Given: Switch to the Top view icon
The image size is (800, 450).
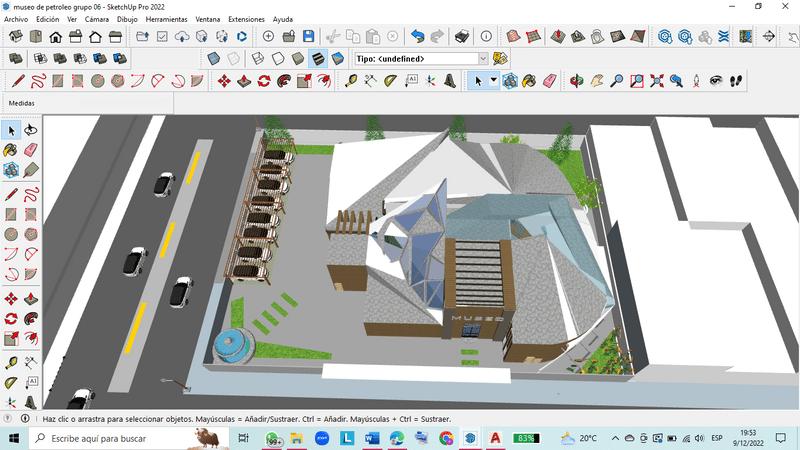Looking at the screenshot, I should tap(35, 36).
